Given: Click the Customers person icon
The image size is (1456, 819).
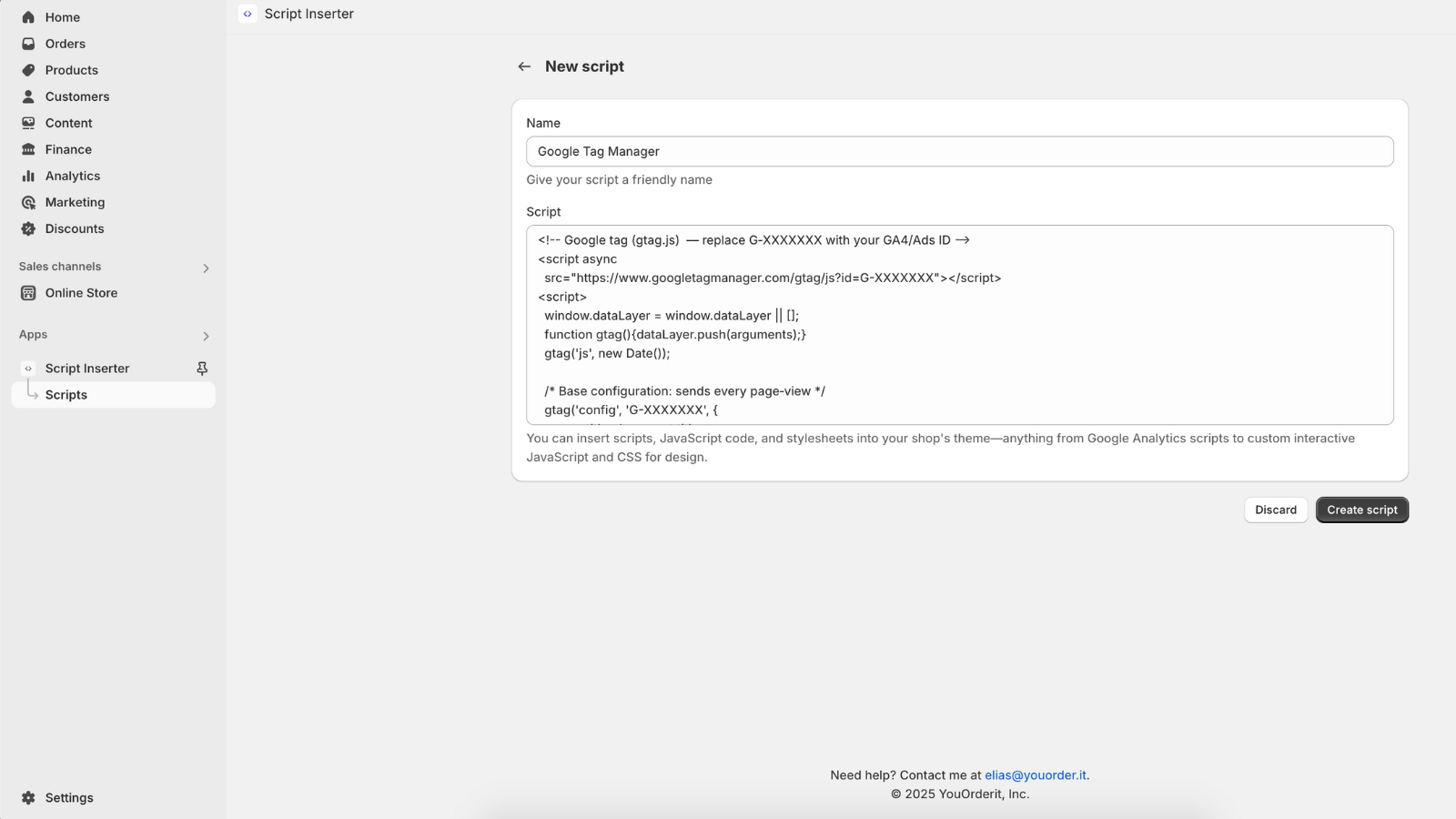Looking at the screenshot, I should (x=28, y=96).
